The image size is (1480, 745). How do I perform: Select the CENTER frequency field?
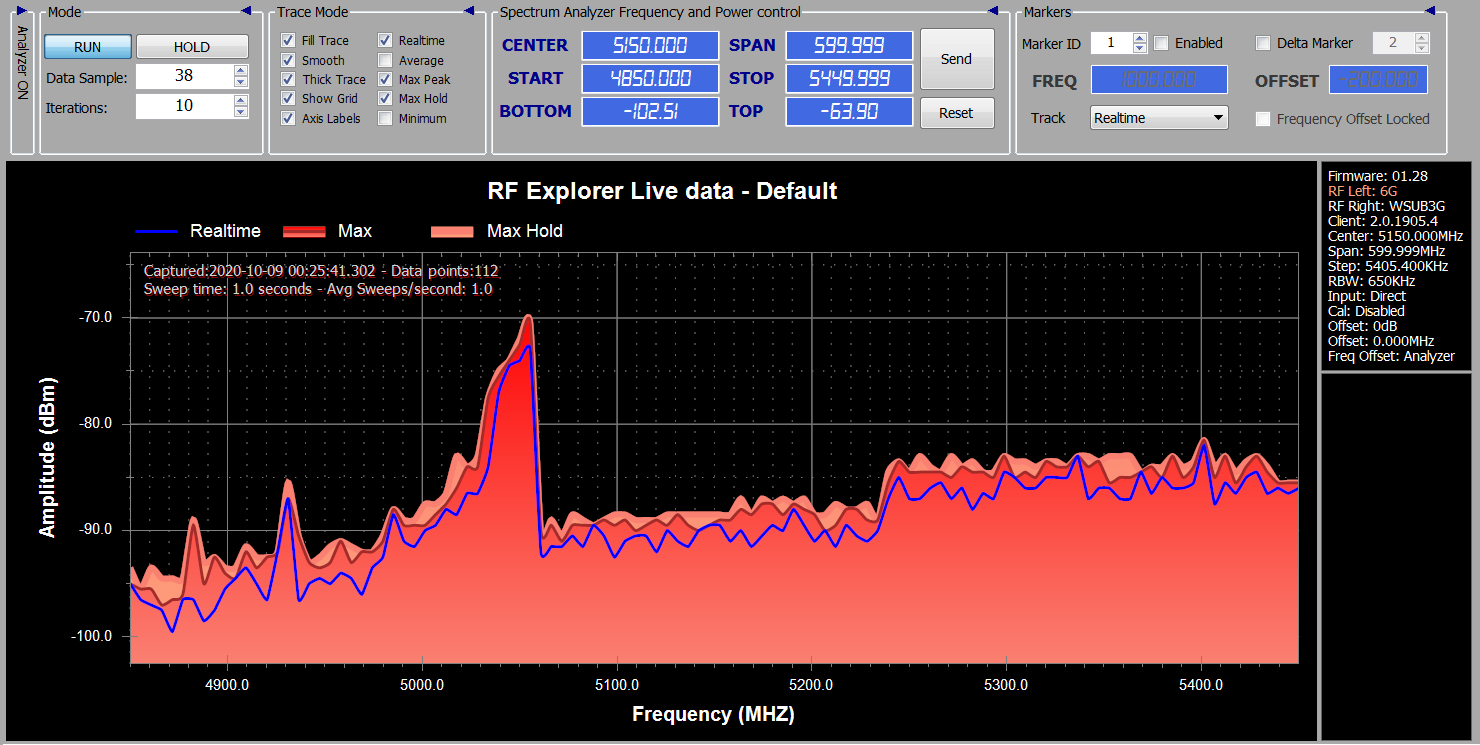pos(650,45)
